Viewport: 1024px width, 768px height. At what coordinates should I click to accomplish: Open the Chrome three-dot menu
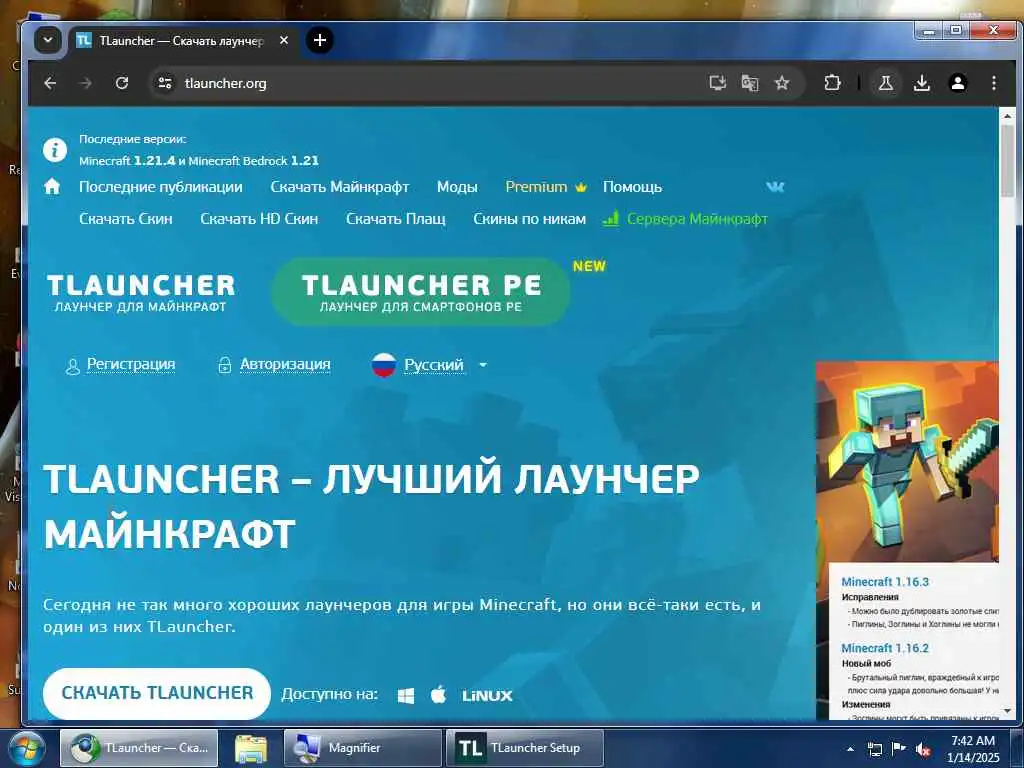click(993, 83)
